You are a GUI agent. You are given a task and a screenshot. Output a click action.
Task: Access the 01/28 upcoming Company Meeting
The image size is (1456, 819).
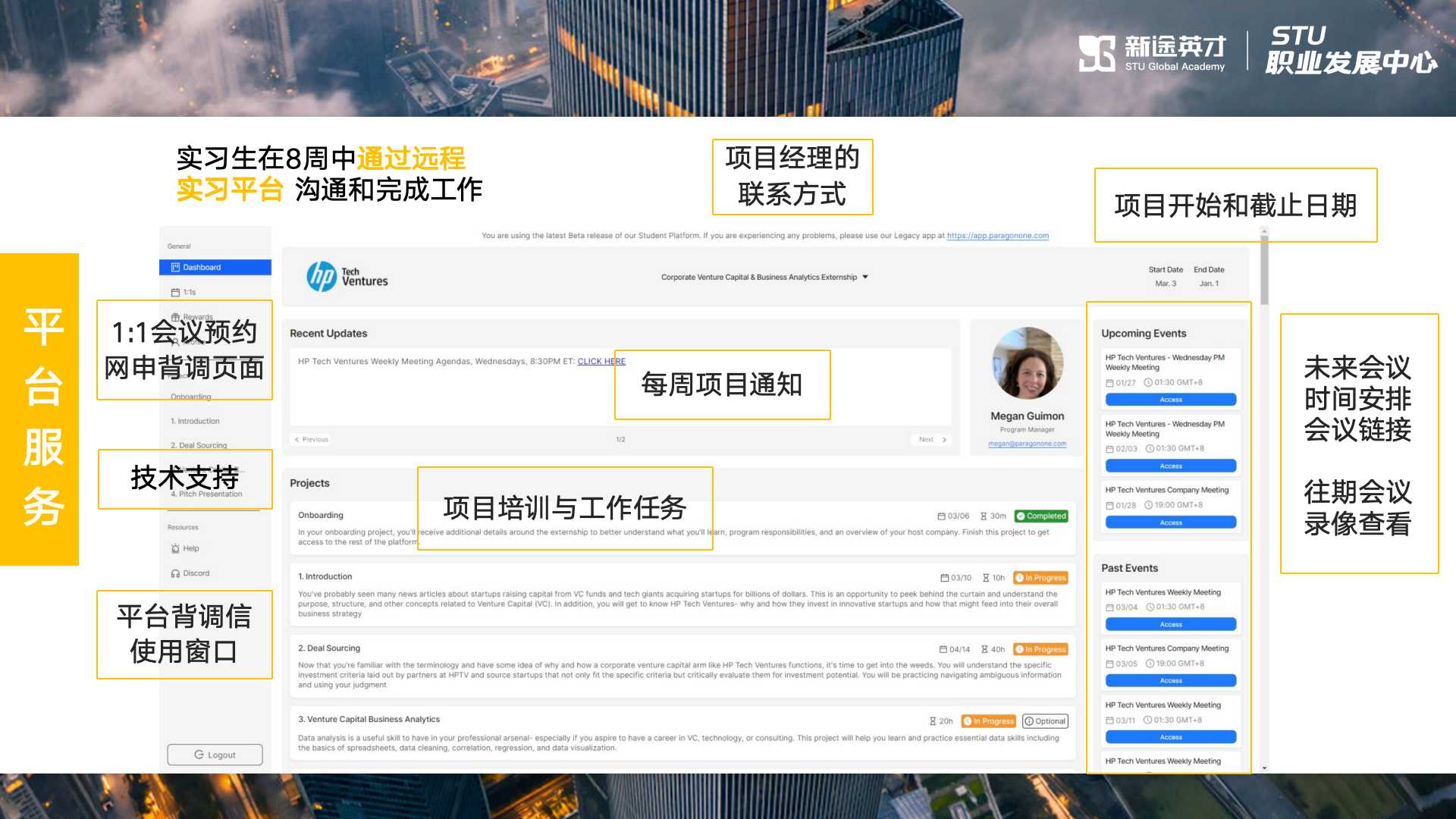point(1171,522)
